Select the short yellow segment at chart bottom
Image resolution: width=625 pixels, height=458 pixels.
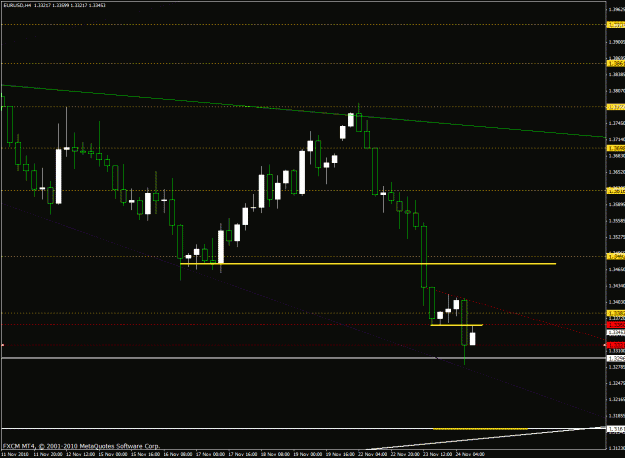[480, 429]
